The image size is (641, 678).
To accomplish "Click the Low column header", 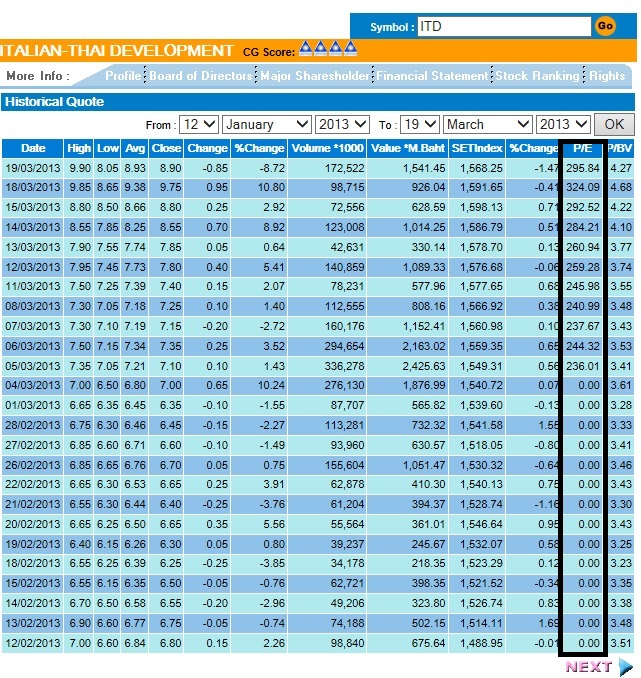I will (x=108, y=148).
